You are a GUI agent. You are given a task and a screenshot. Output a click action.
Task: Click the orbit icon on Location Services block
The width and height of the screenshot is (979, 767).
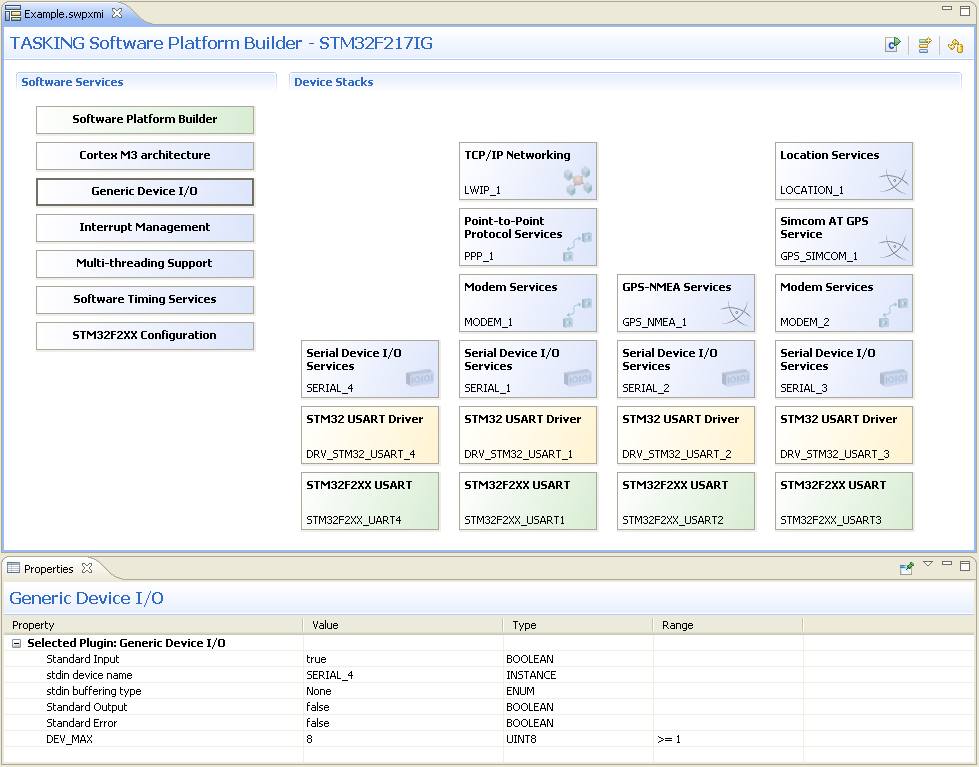point(893,182)
